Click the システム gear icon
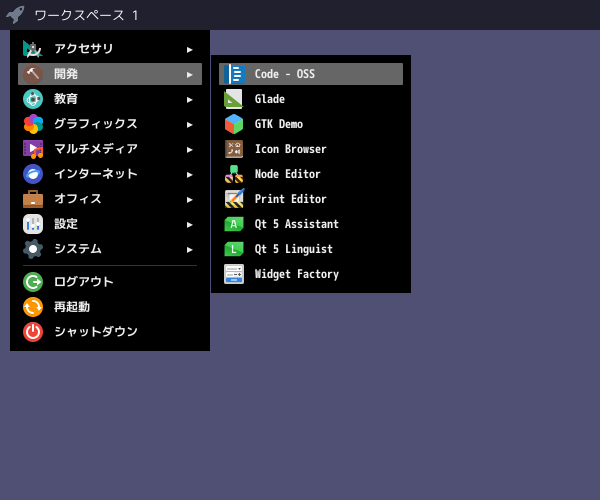Viewport: 600px width, 500px height. tap(33, 249)
